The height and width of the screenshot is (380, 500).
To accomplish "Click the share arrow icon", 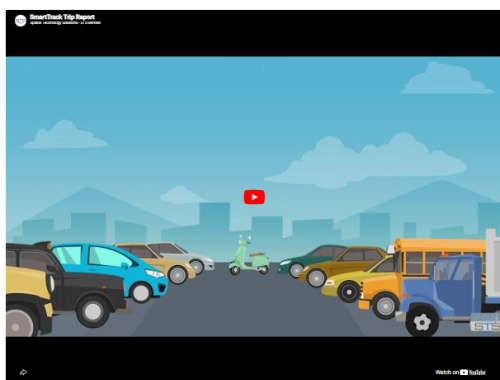I will (x=23, y=372).
